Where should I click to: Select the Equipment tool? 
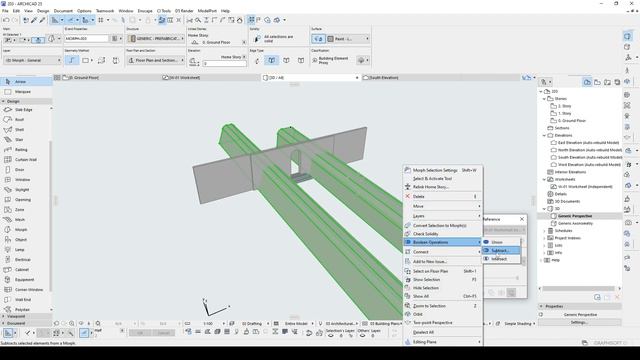25,280
